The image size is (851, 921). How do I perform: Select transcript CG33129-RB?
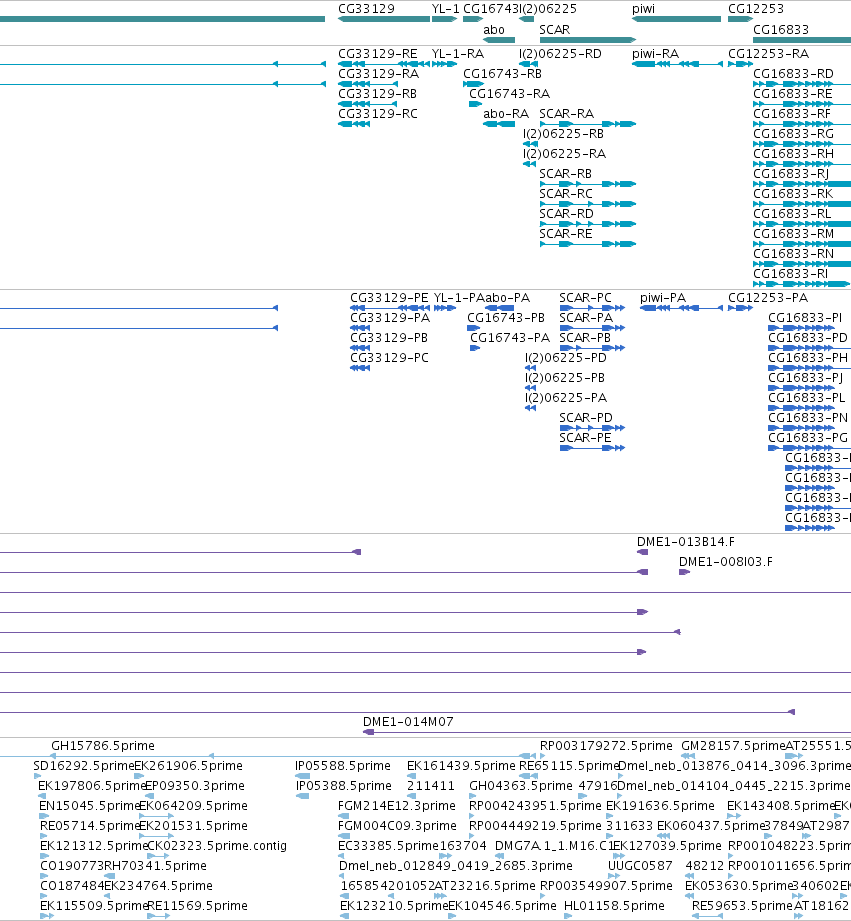click(x=378, y=94)
